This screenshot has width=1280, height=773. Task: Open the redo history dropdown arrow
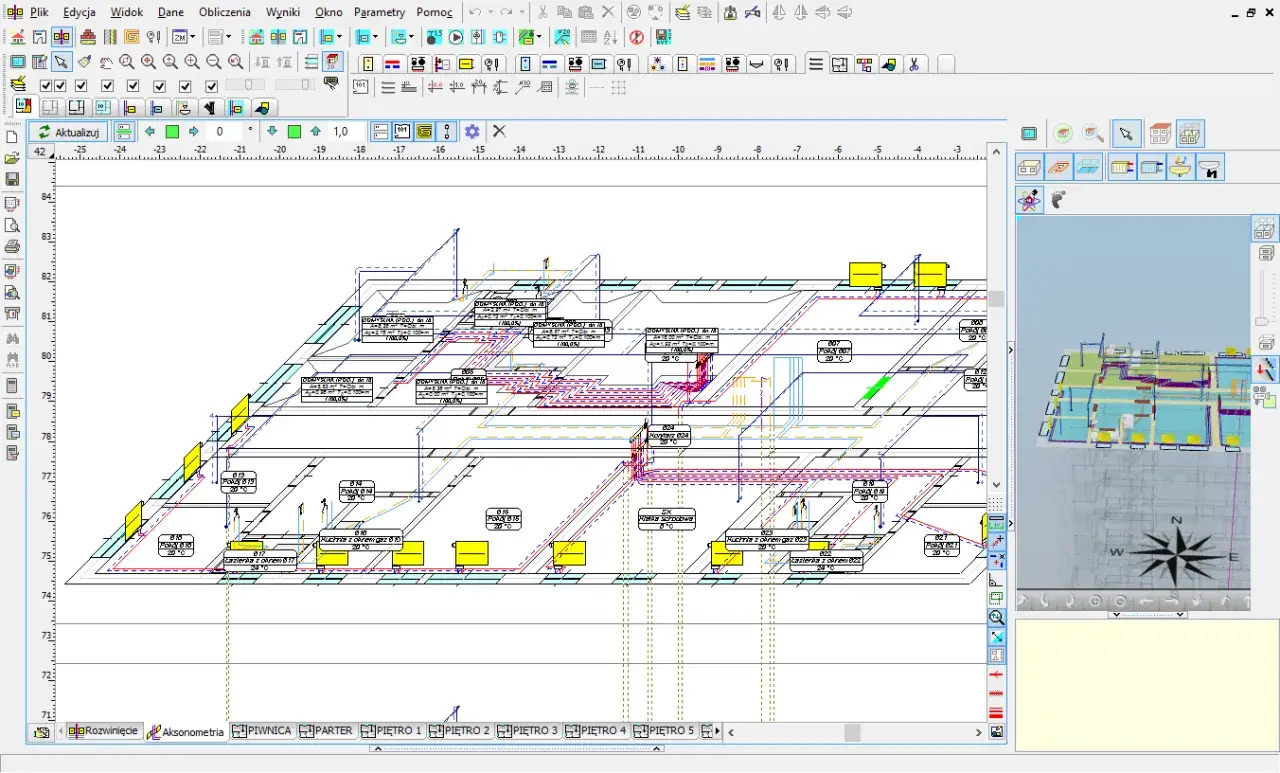point(522,12)
